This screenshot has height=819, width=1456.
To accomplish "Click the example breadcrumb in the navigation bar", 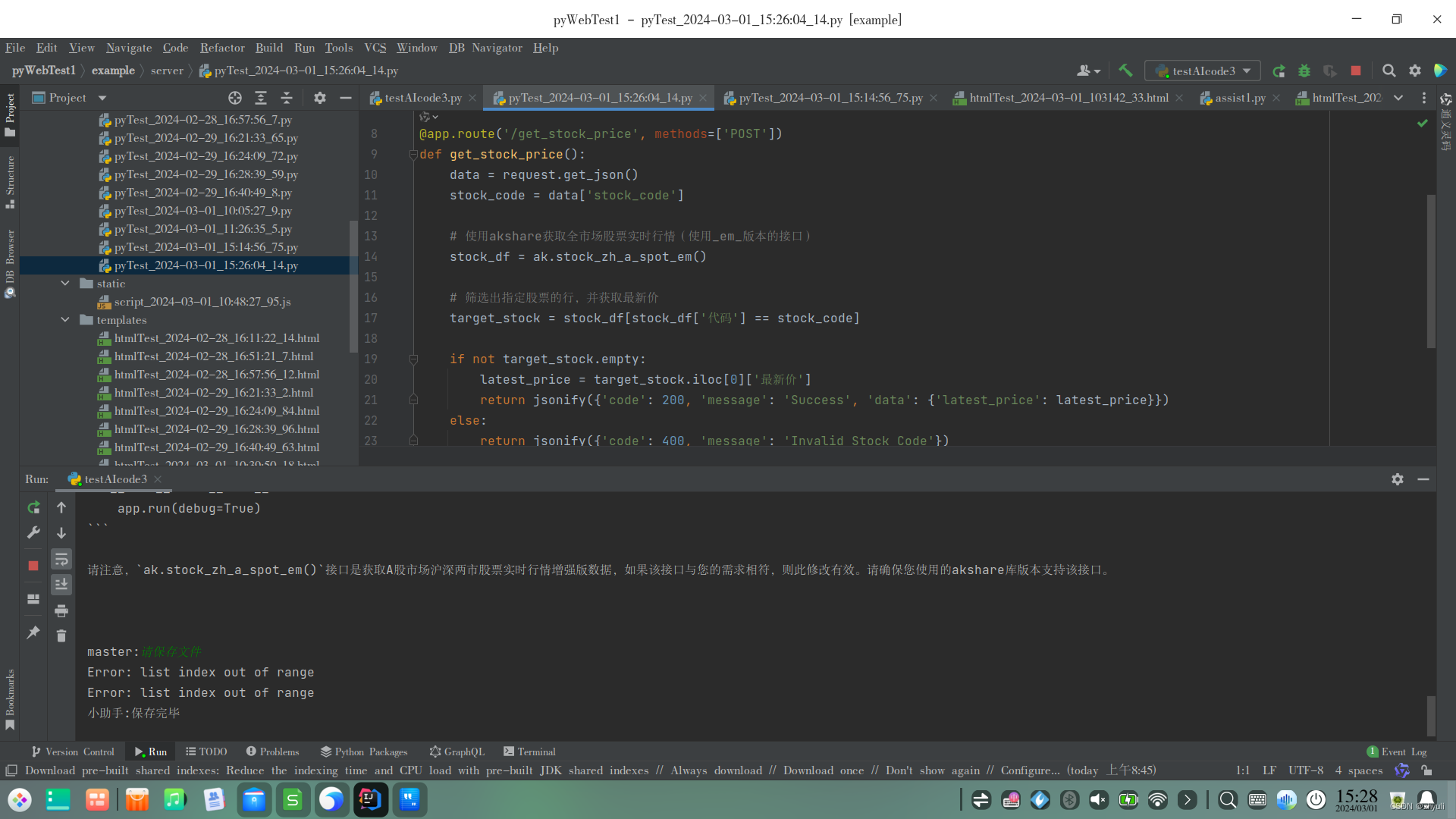I will point(113,71).
